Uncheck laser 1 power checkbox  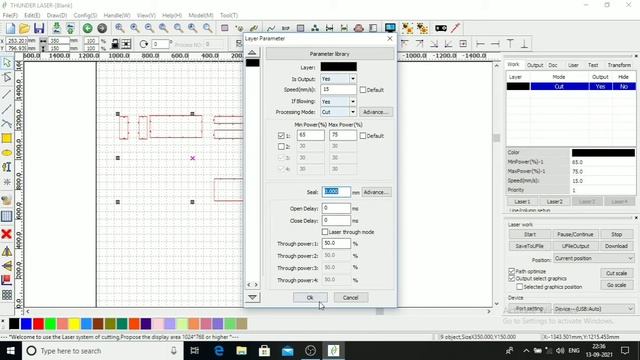pyautogui.click(x=281, y=136)
